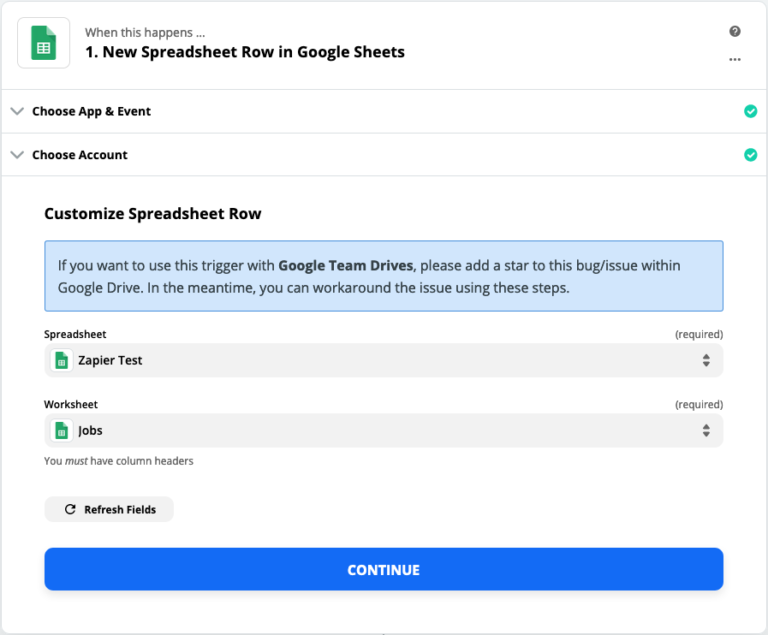Click the Refresh Fields button
This screenshot has height=635, width=768.
[109, 510]
